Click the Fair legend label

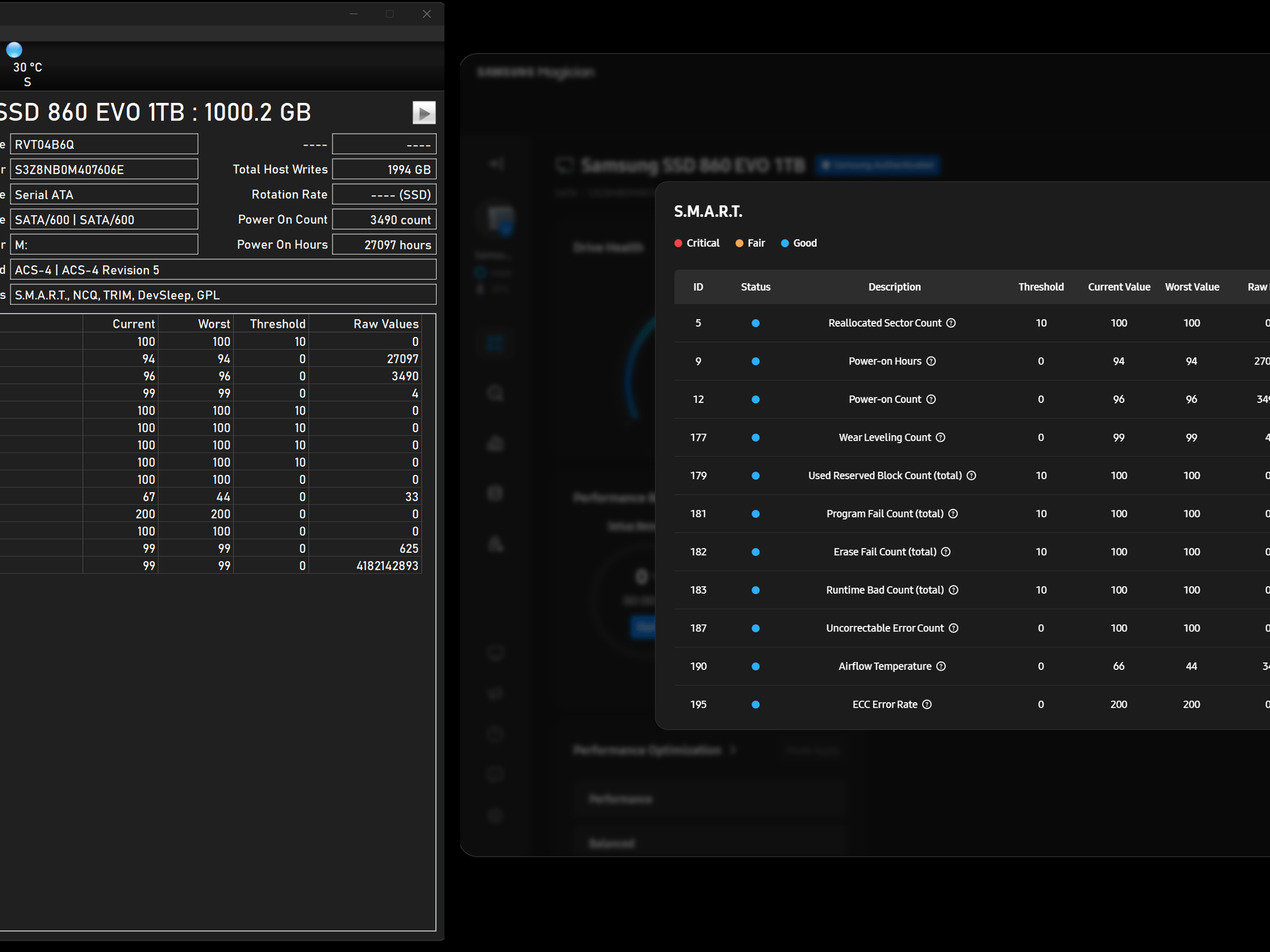757,243
